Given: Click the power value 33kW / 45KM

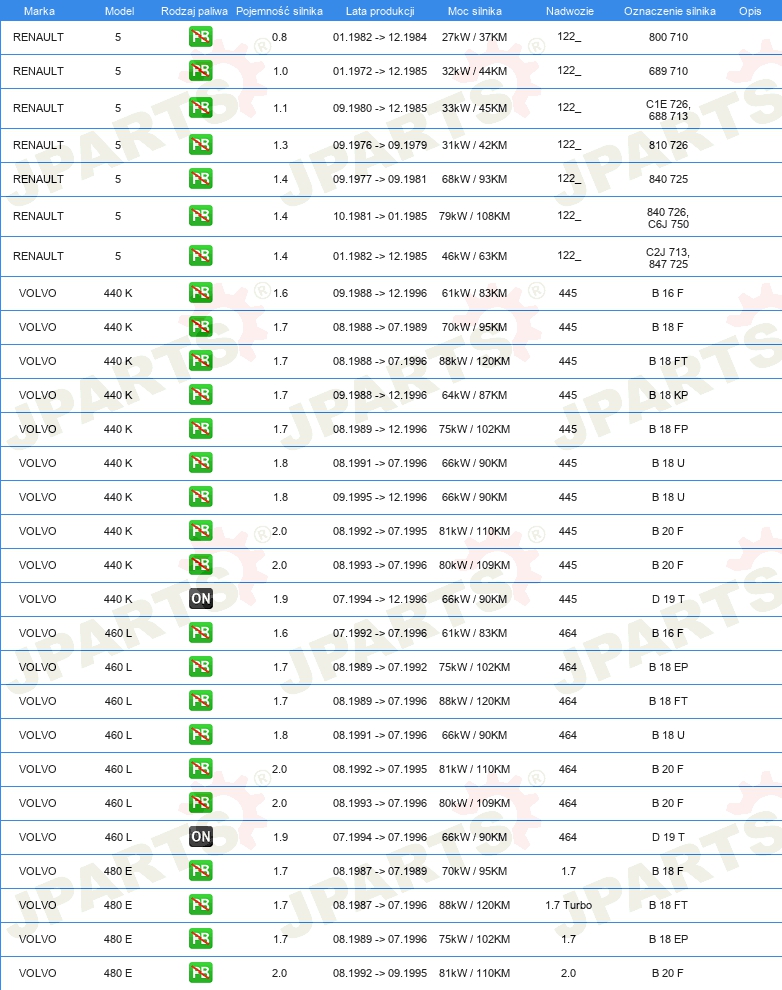Looking at the screenshot, I should click(x=475, y=109).
